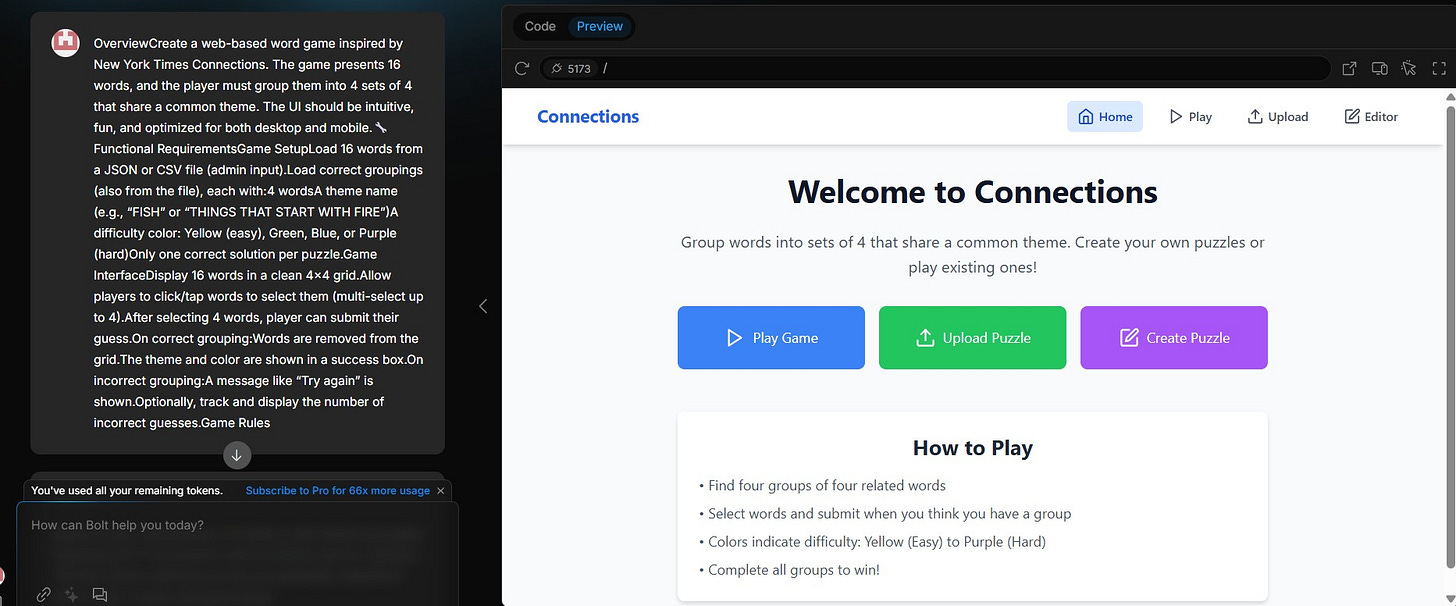Switch to the Code view
This screenshot has width=1456, height=606.
pos(540,26)
